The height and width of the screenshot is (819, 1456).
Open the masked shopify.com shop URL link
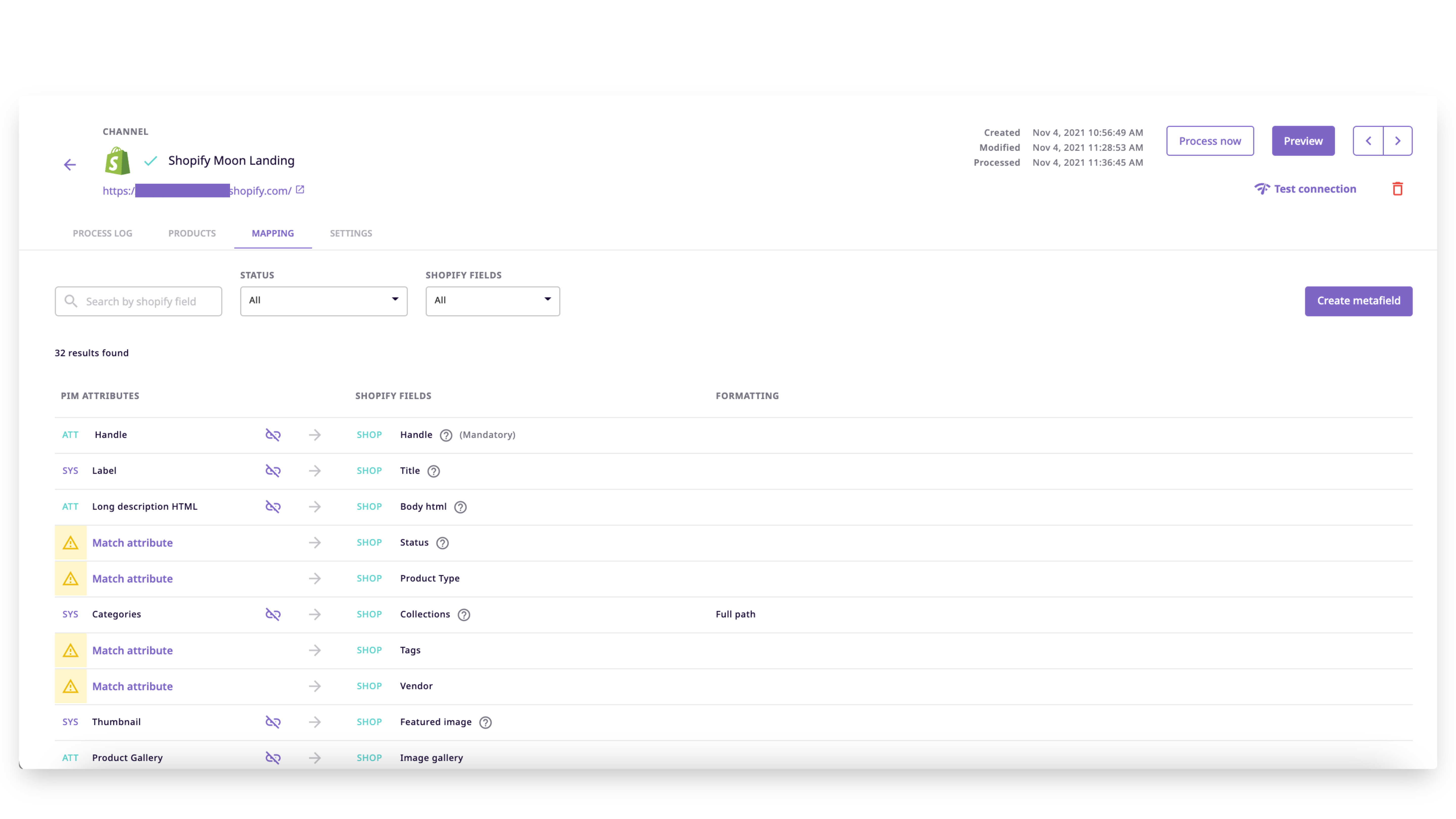(197, 191)
